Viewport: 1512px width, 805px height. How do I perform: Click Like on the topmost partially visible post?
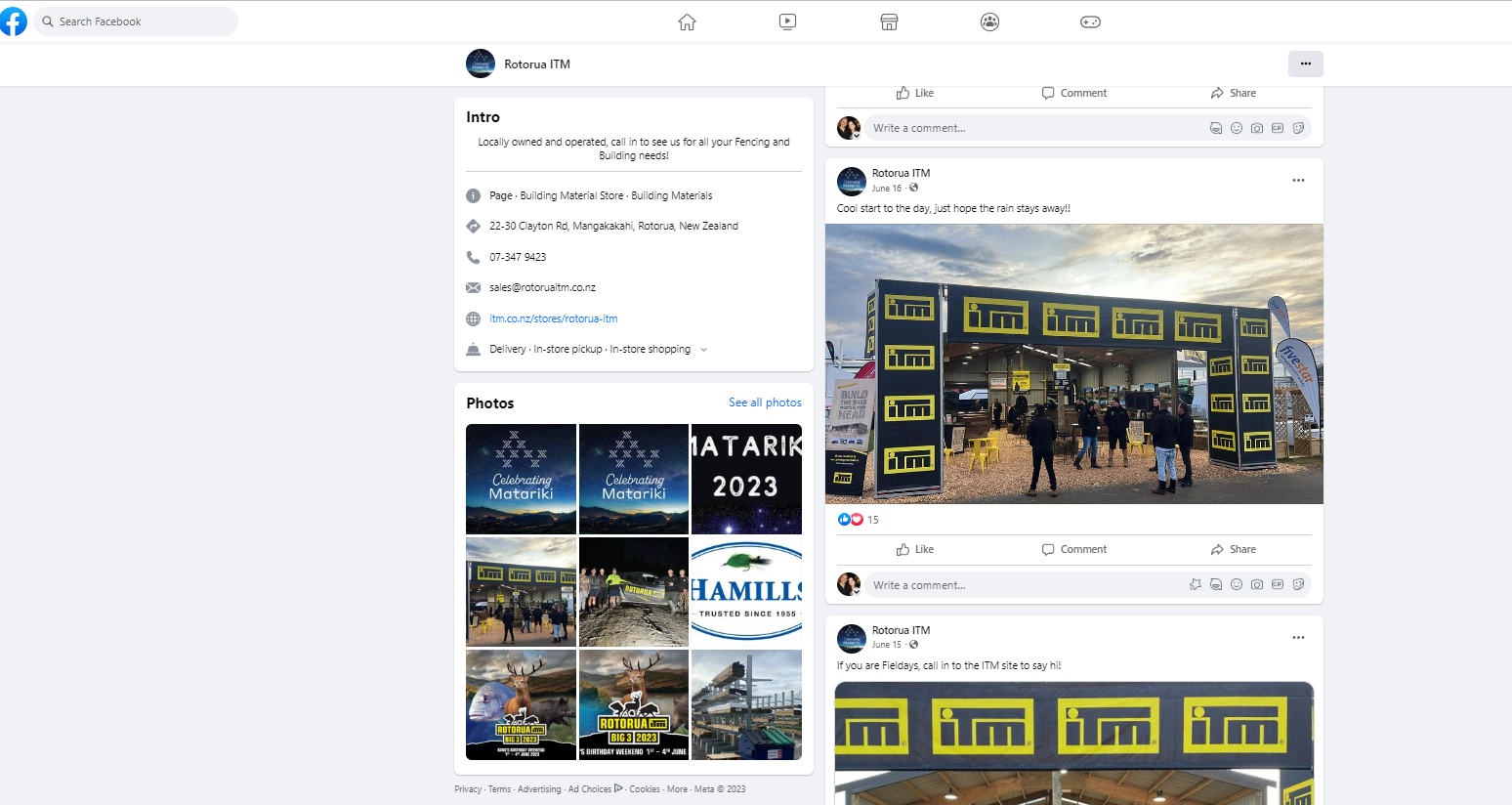click(915, 93)
